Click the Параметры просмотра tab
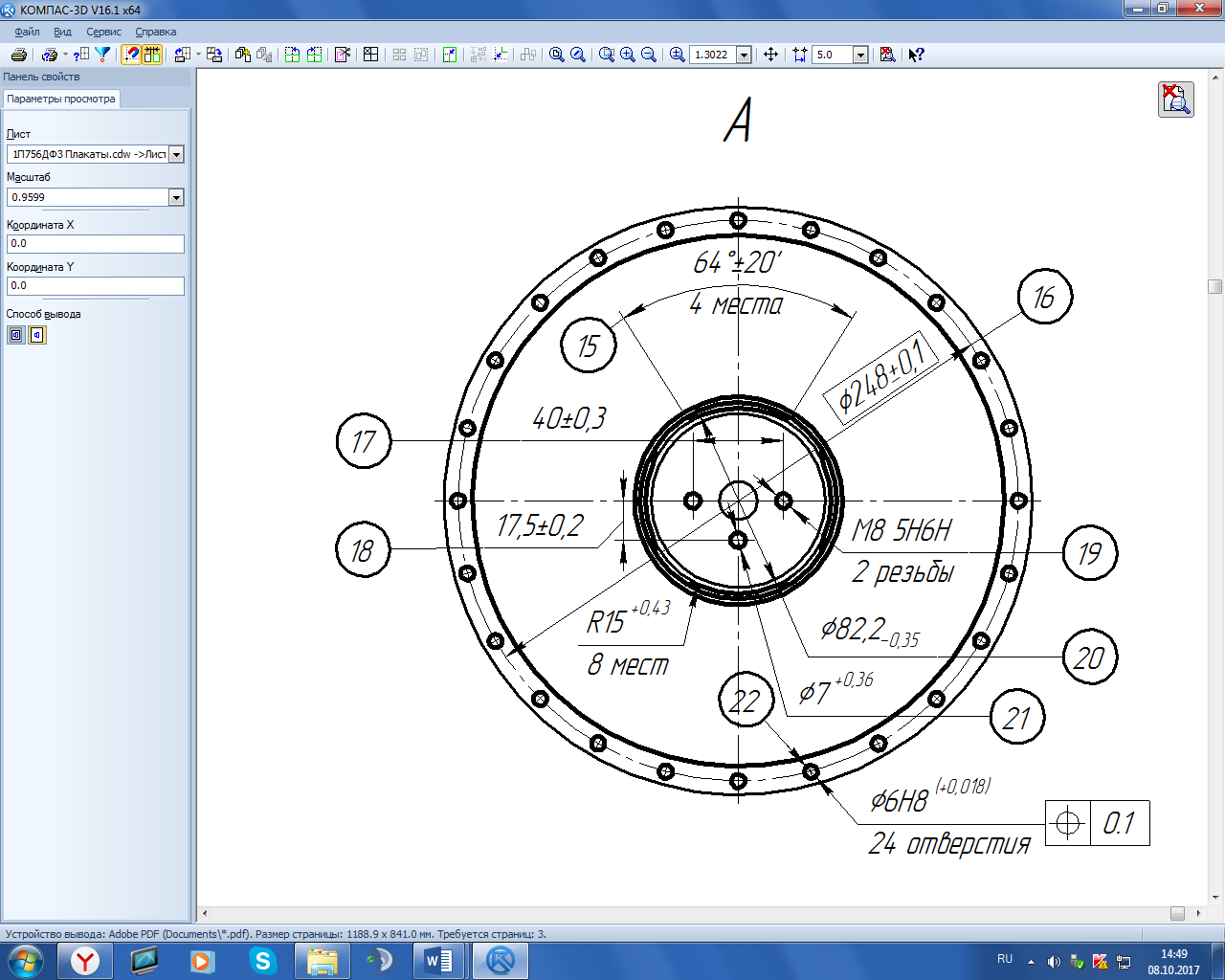 point(61,99)
